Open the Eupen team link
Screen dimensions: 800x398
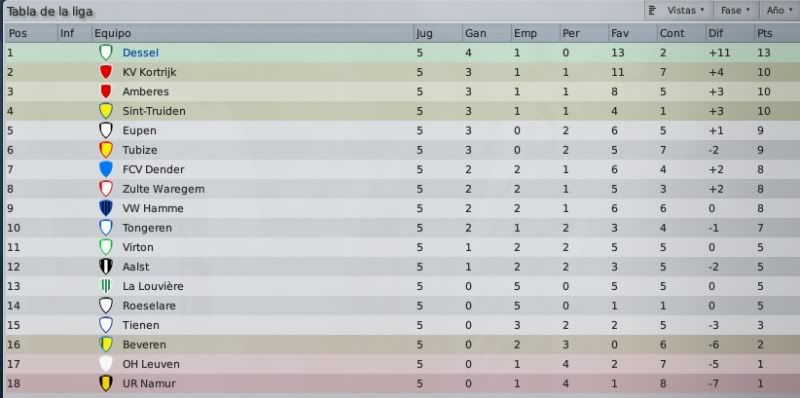coord(139,131)
